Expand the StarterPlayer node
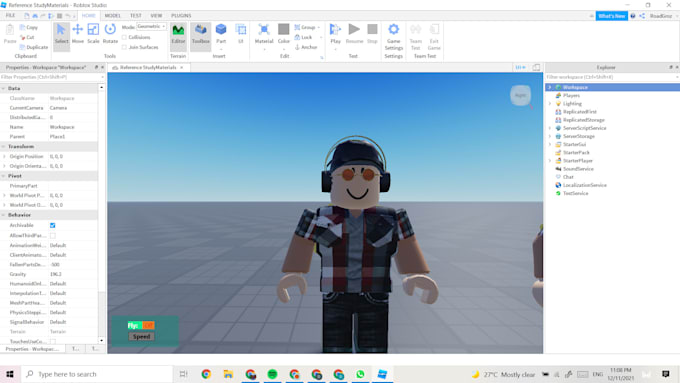Screen dimensions: 680x383 (550, 160)
